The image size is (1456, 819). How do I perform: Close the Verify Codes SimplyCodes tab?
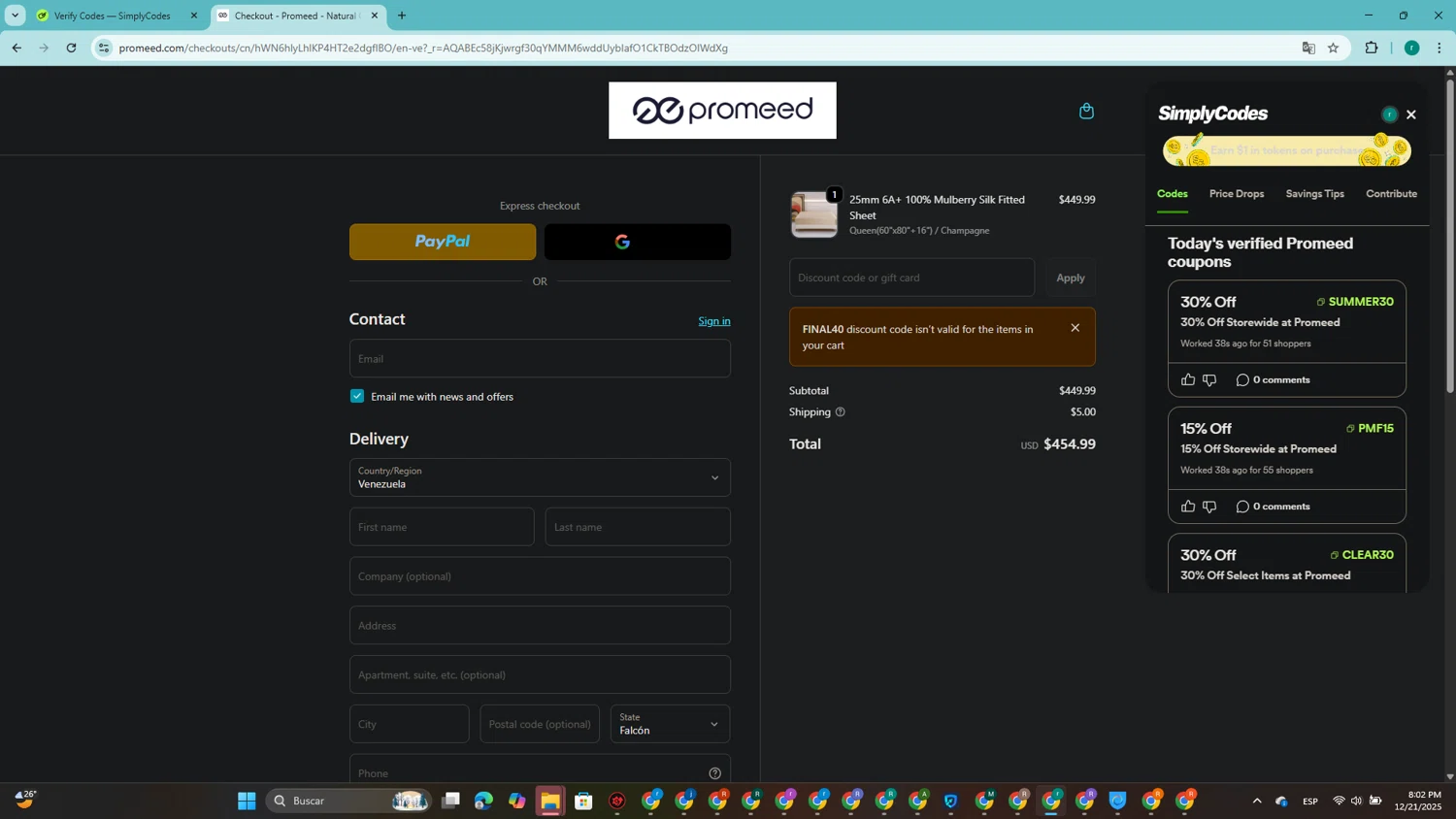[193, 16]
